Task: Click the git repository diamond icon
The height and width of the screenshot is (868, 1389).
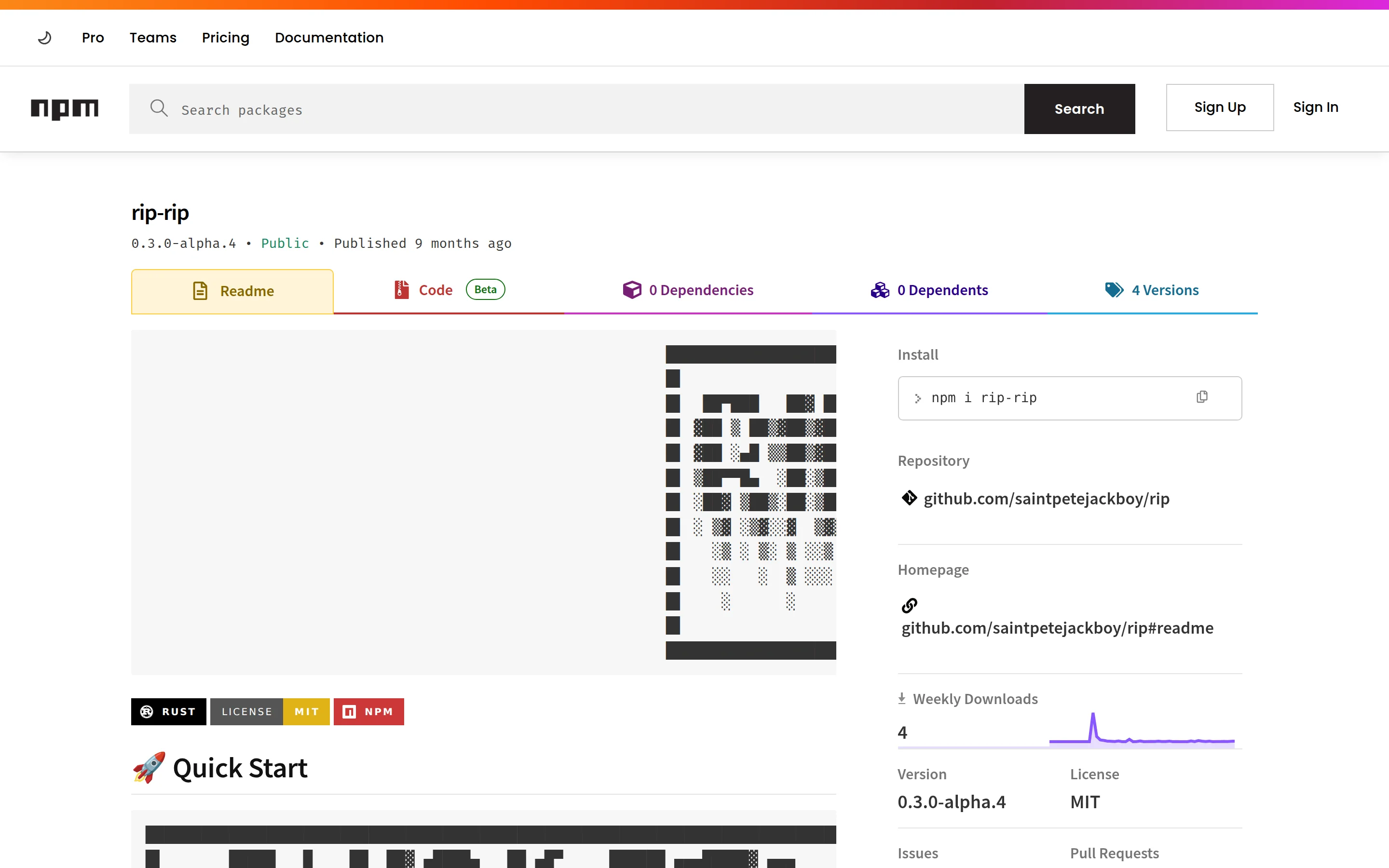Action: [x=909, y=498]
